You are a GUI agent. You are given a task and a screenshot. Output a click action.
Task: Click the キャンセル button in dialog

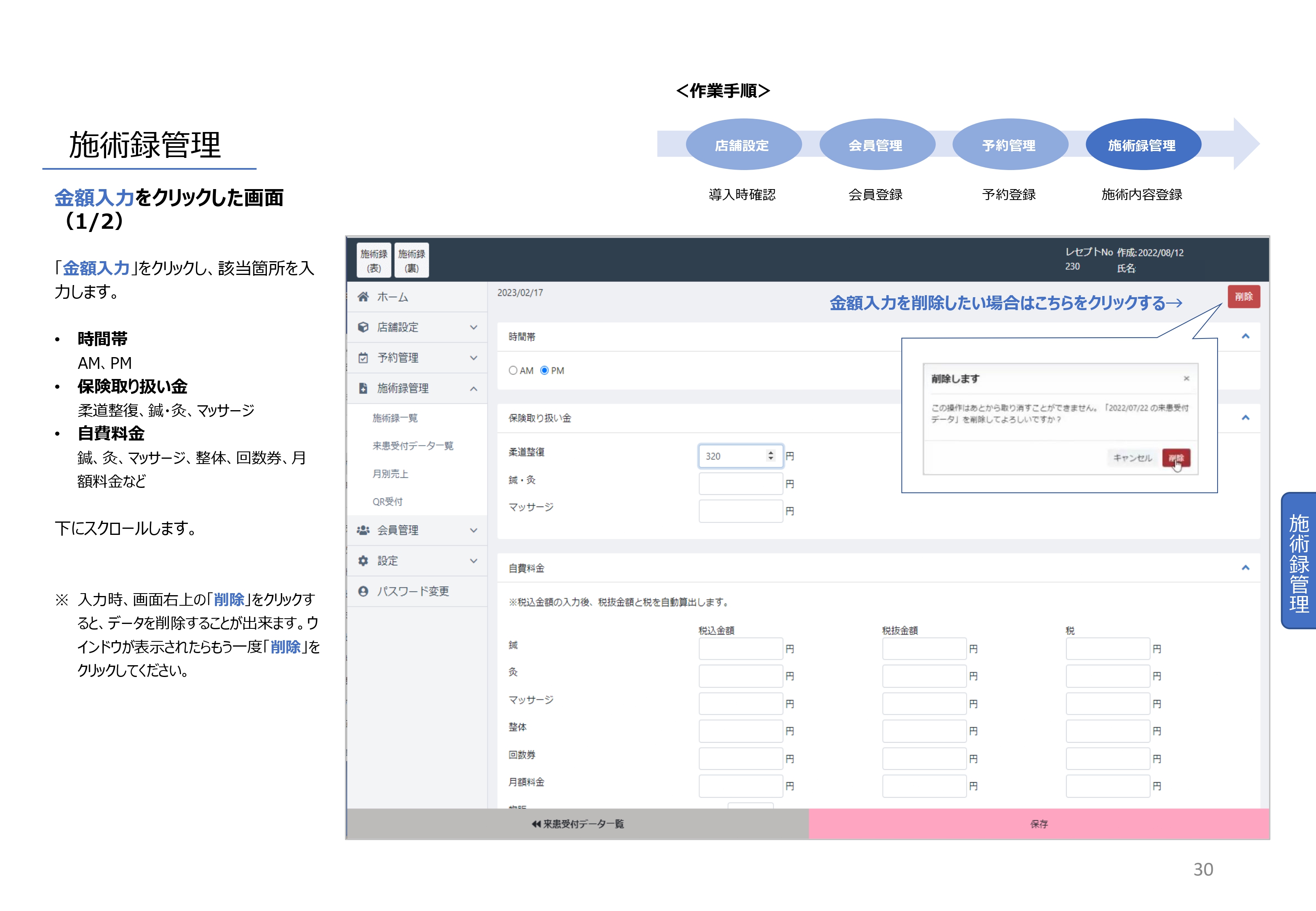pos(1132,458)
